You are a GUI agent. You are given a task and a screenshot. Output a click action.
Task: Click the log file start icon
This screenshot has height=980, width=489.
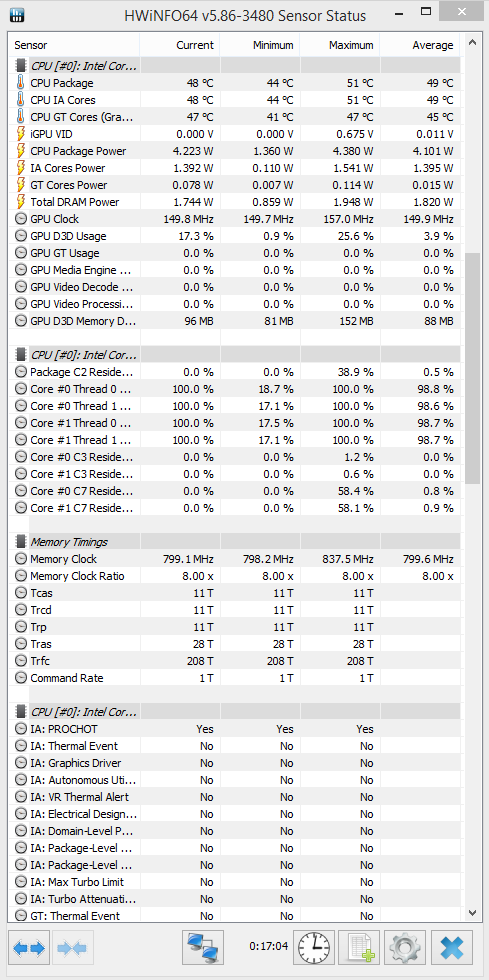pyautogui.click(x=360, y=948)
